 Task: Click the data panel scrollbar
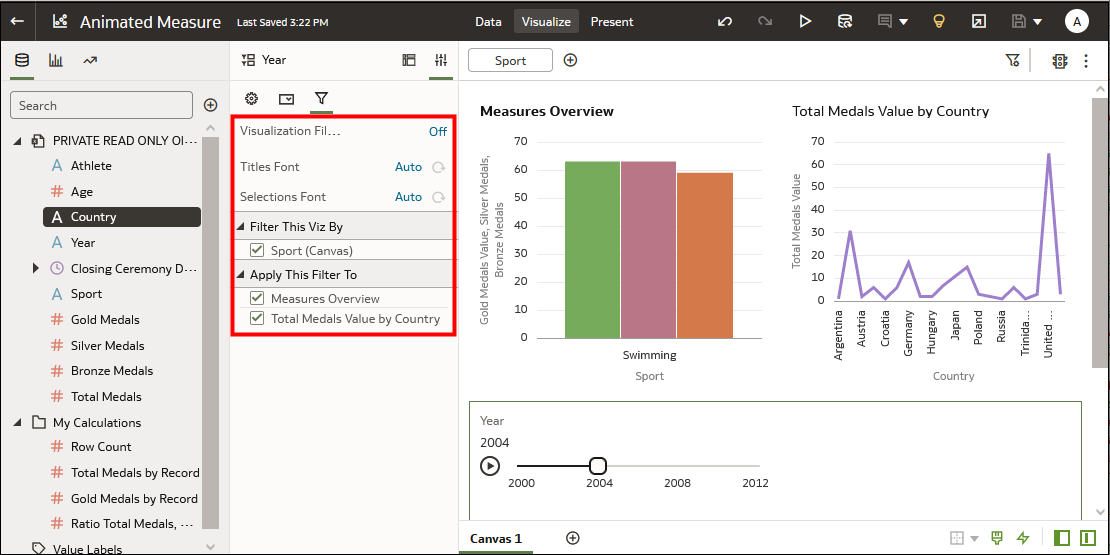[210, 333]
